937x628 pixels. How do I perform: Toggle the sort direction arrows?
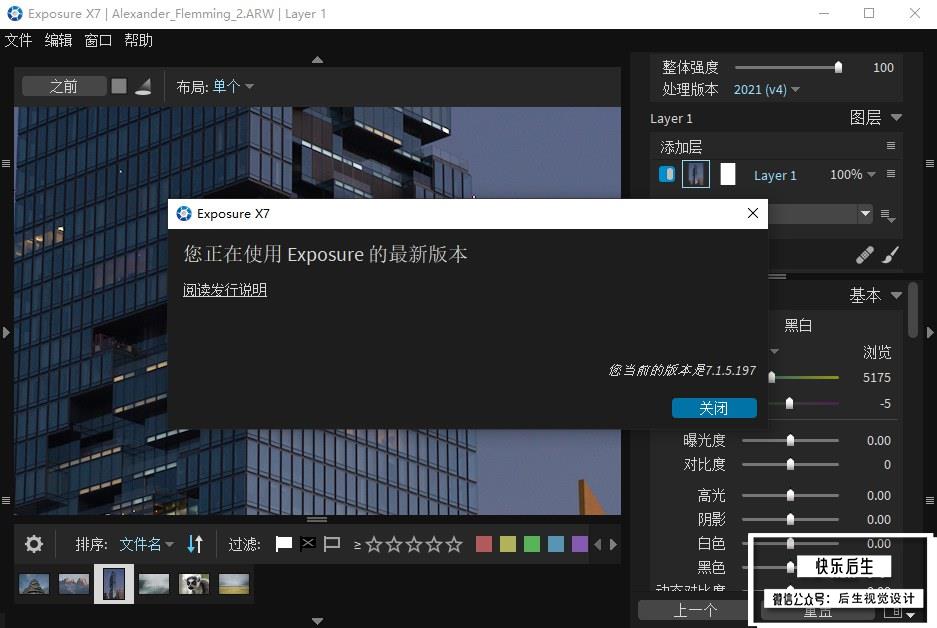pos(195,544)
